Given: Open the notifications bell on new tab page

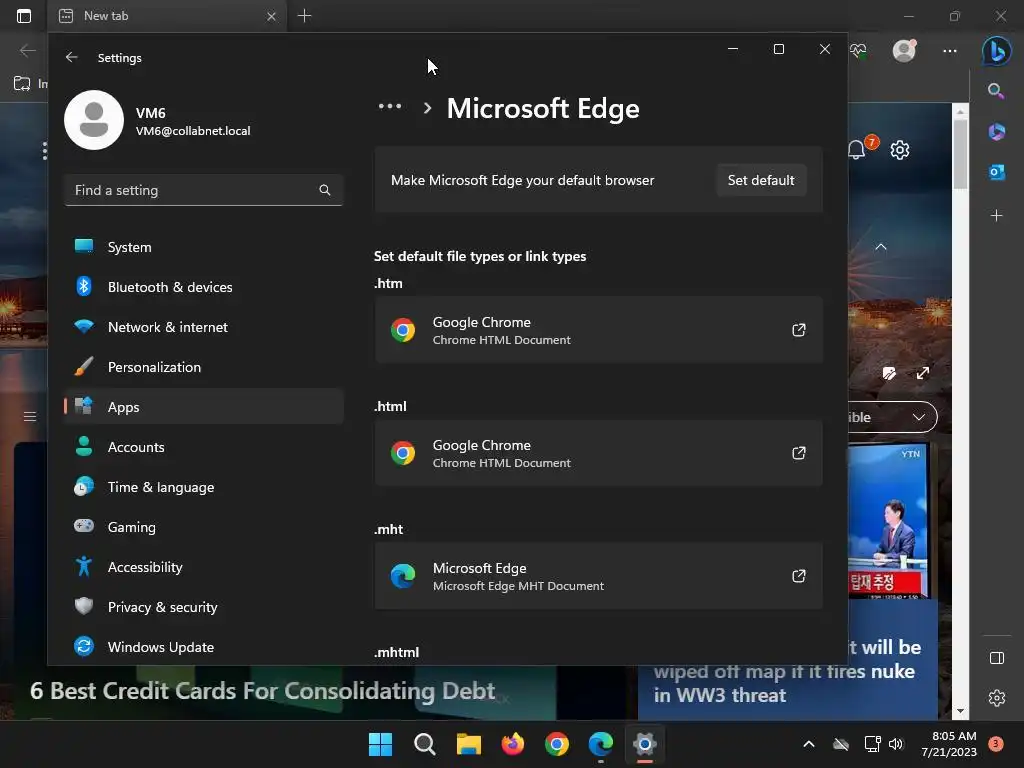Looking at the screenshot, I should (857, 150).
